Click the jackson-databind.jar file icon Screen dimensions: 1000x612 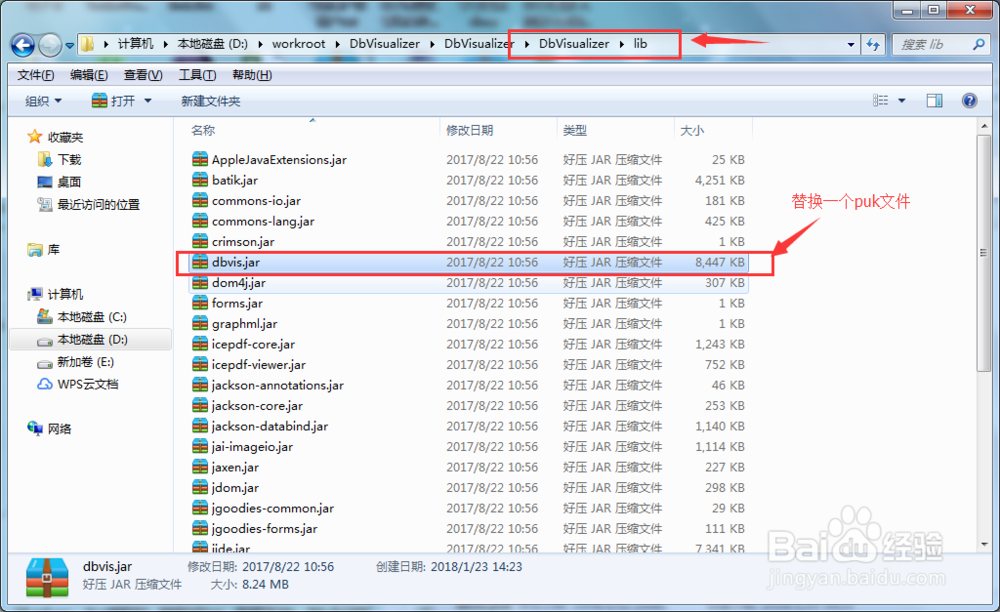(200, 426)
